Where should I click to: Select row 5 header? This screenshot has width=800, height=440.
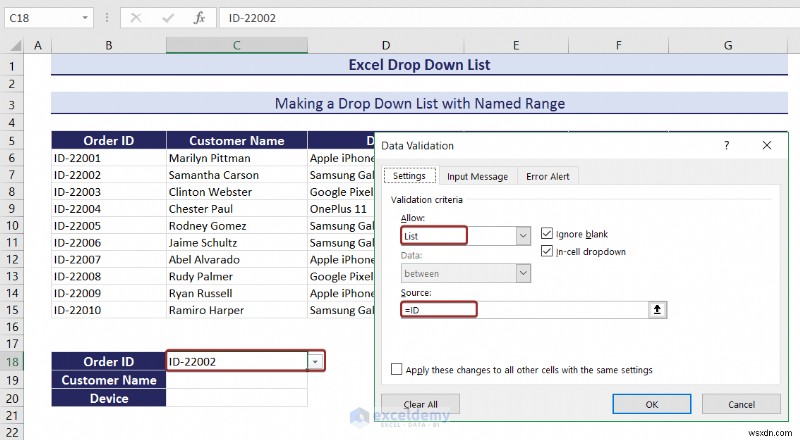point(12,140)
